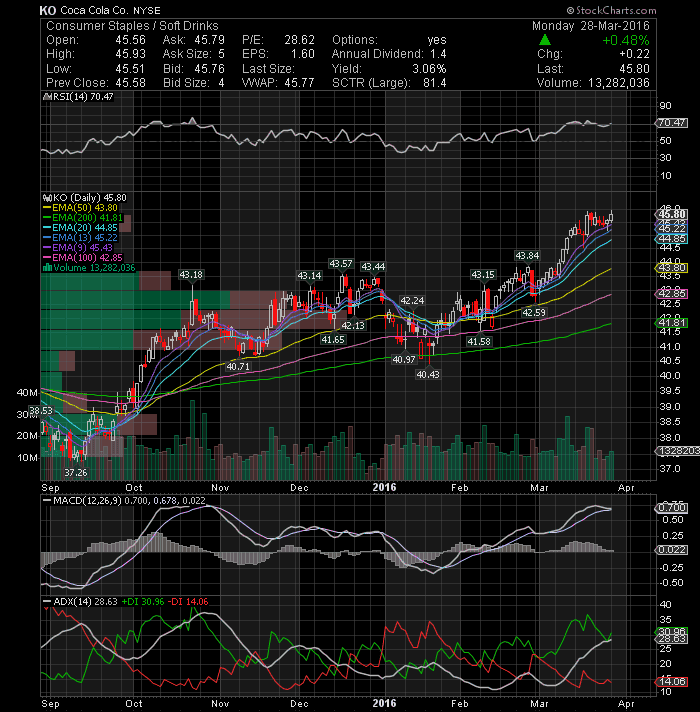Click the 2016 label under the price chart

click(384, 487)
